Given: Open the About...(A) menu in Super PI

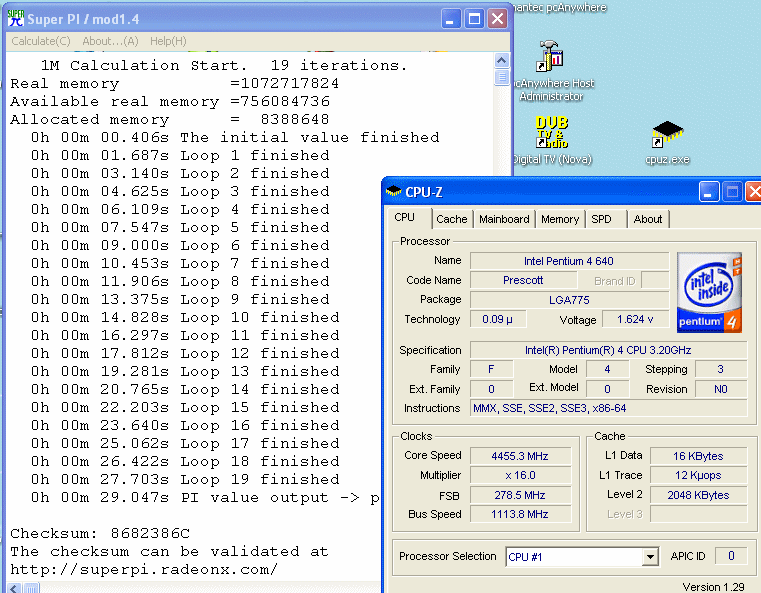Looking at the screenshot, I should coord(110,41).
